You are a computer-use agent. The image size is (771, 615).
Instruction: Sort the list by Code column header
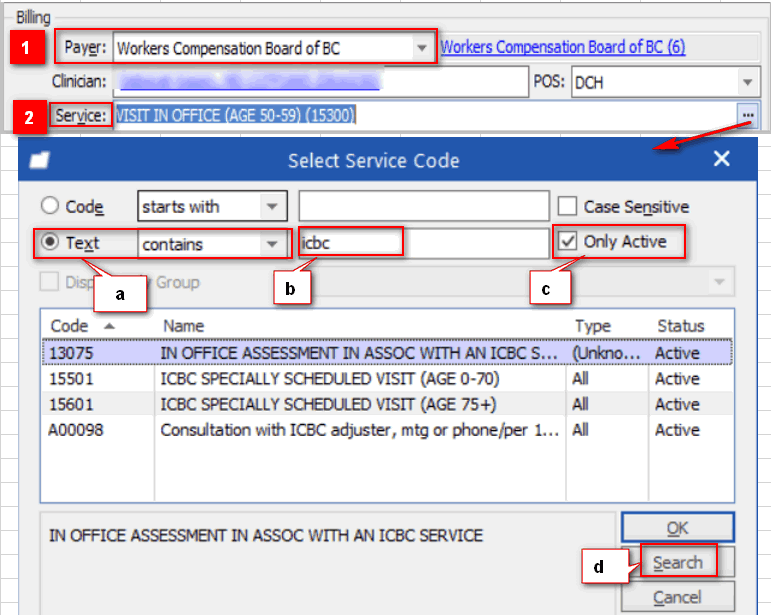(x=80, y=326)
